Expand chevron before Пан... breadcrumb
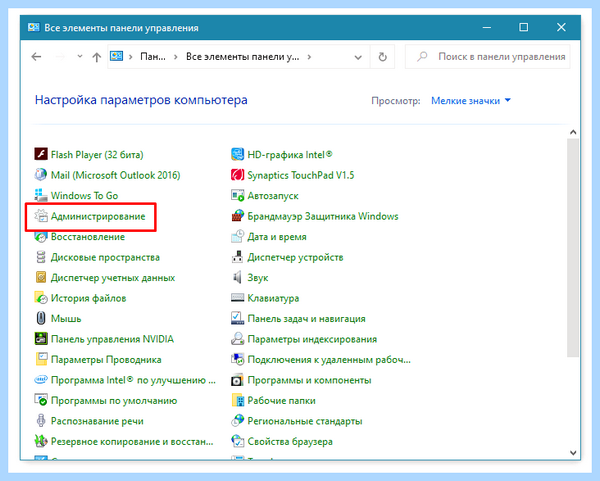 click(x=131, y=57)
